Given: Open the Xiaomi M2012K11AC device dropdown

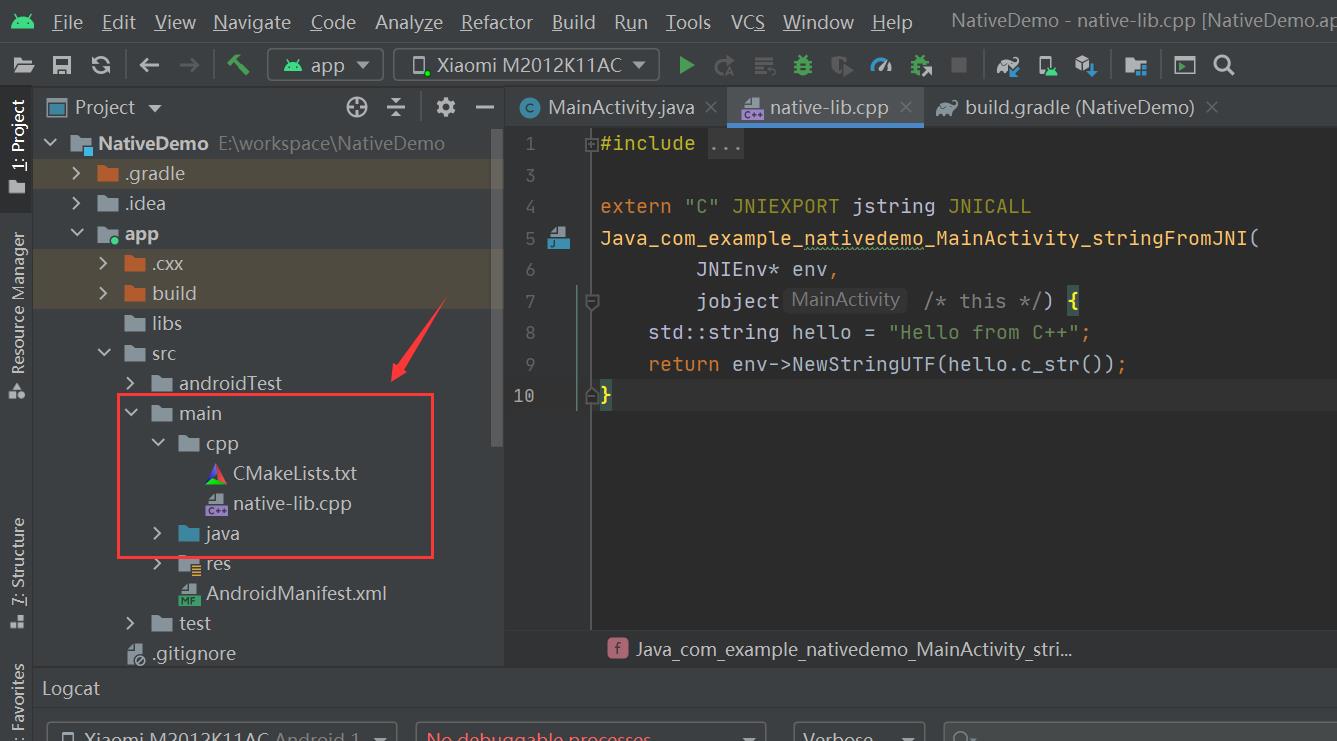Looking at the screenshot, I should 527,65.
